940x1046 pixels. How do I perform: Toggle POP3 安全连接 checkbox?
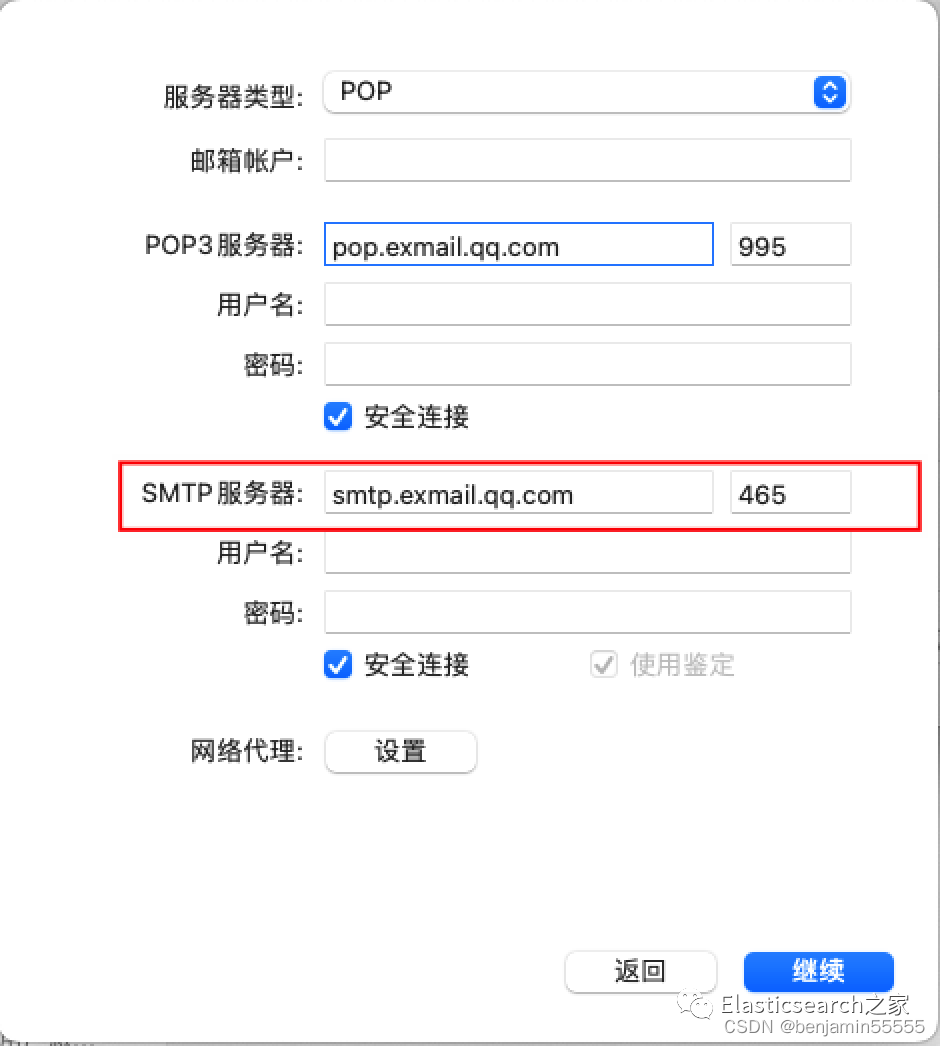click(338, 417)
